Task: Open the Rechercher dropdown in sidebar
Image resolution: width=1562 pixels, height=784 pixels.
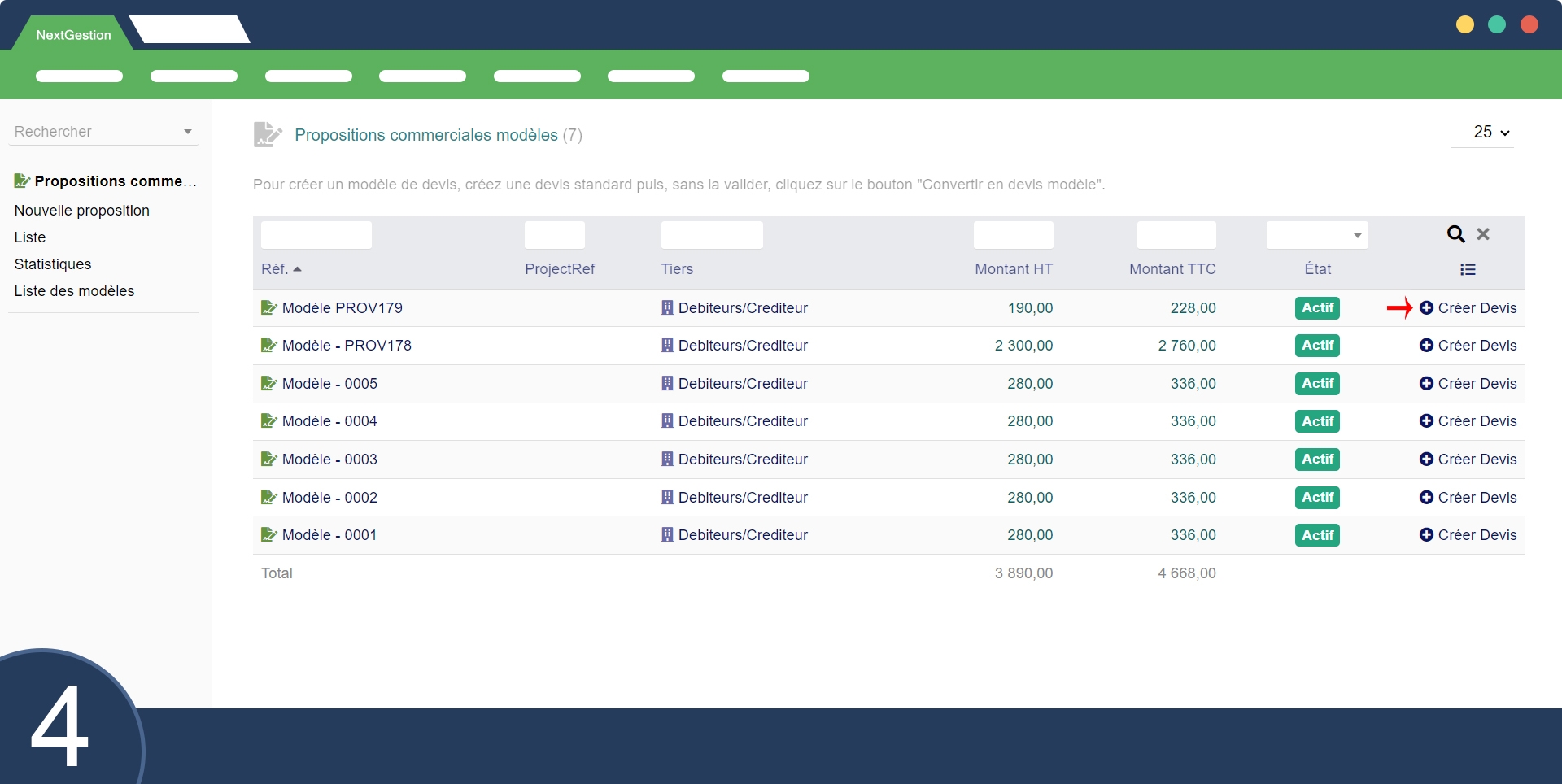Action: (x=103, y=132)
